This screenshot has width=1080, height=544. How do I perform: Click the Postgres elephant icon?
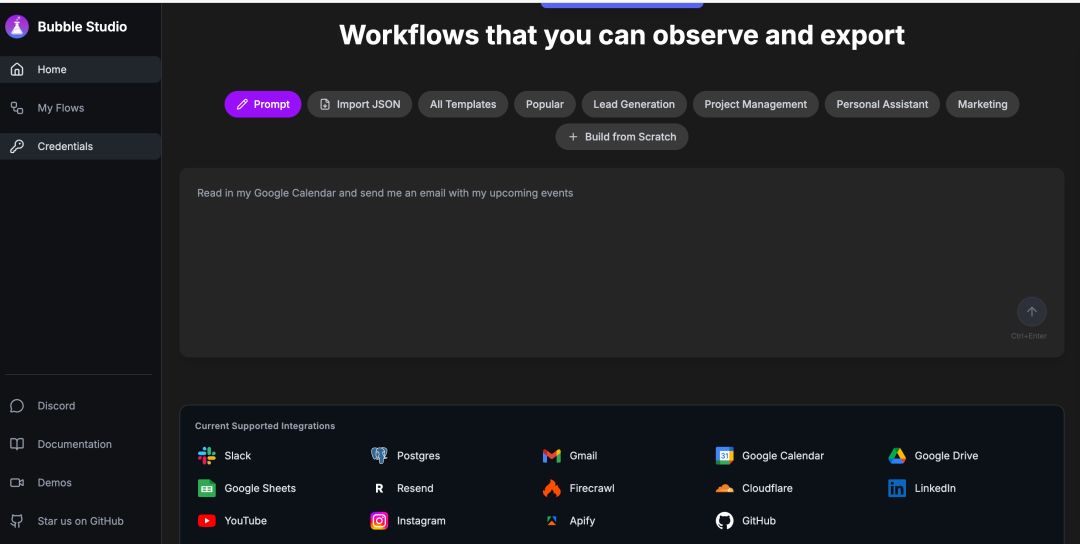click(379, 455)
